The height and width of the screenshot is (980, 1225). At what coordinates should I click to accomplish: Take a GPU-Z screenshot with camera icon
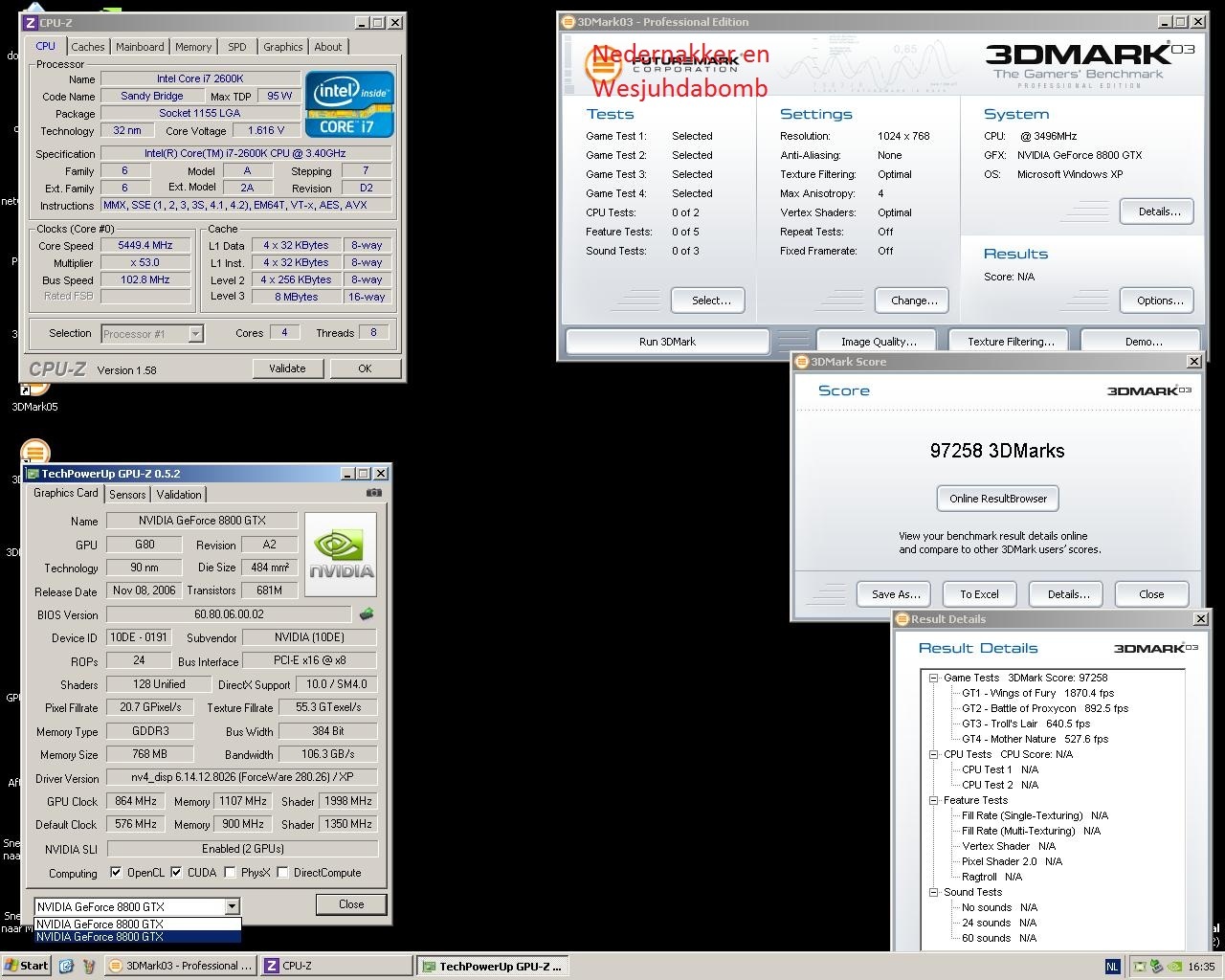pos(374,493)
